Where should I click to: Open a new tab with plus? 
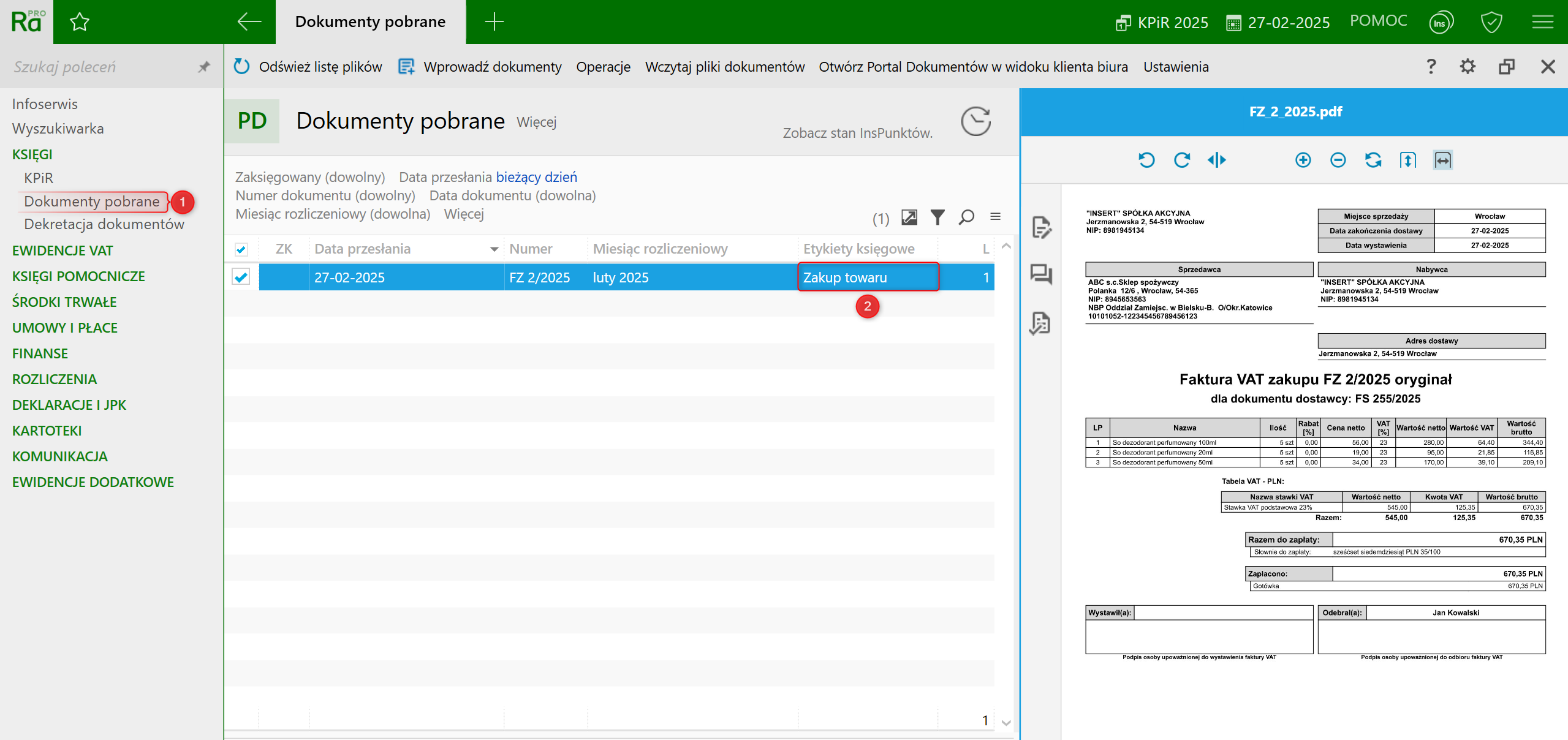click(x=494, y=22)
